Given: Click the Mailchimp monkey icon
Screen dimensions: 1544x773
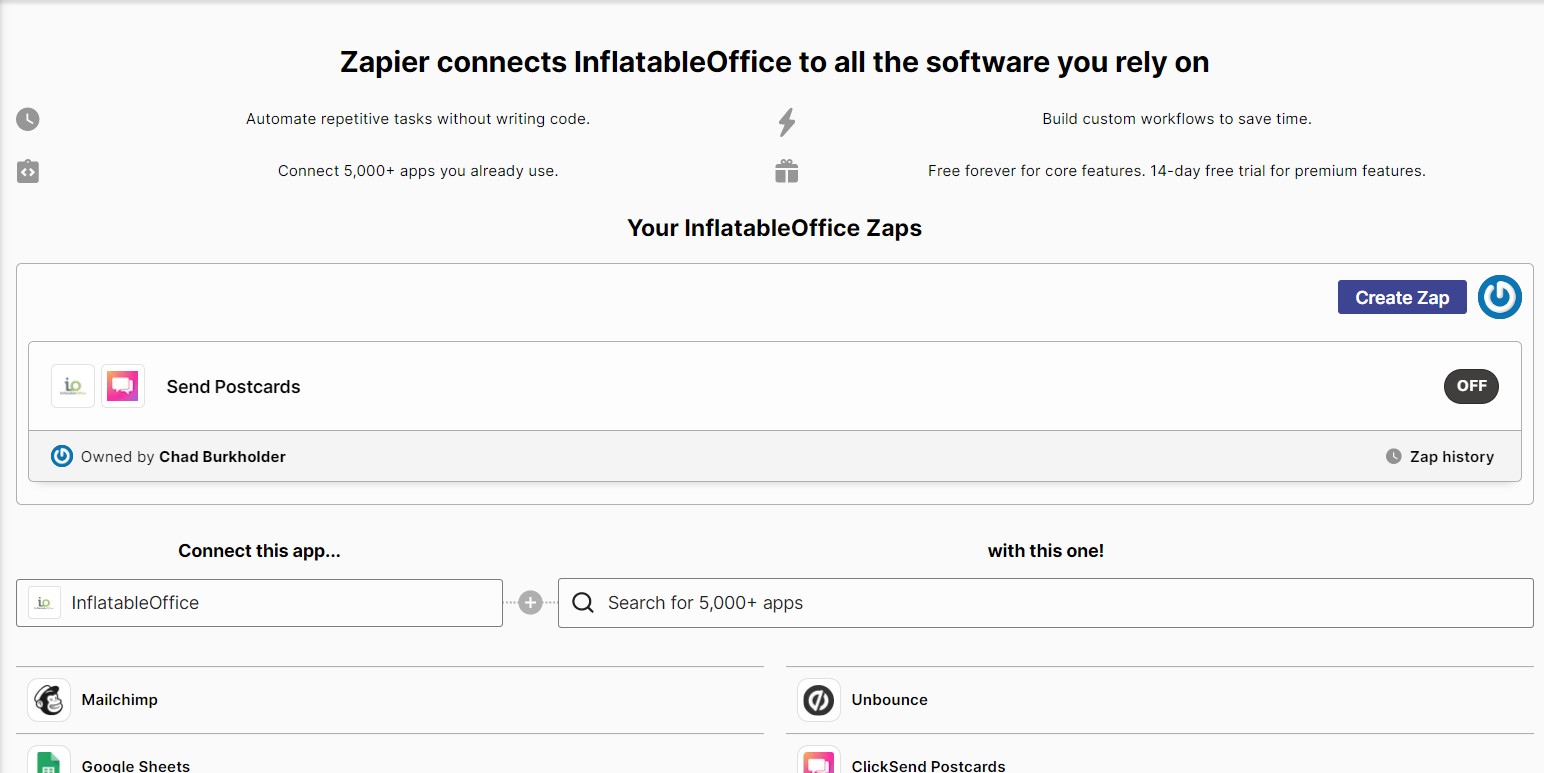Looking at the screenshot, I should click(49, 700).
